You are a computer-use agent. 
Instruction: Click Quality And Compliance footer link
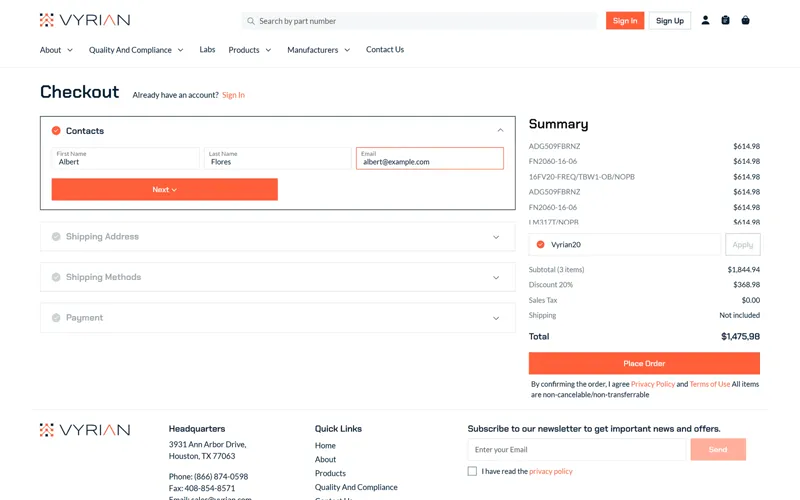(x=356, y=487)
